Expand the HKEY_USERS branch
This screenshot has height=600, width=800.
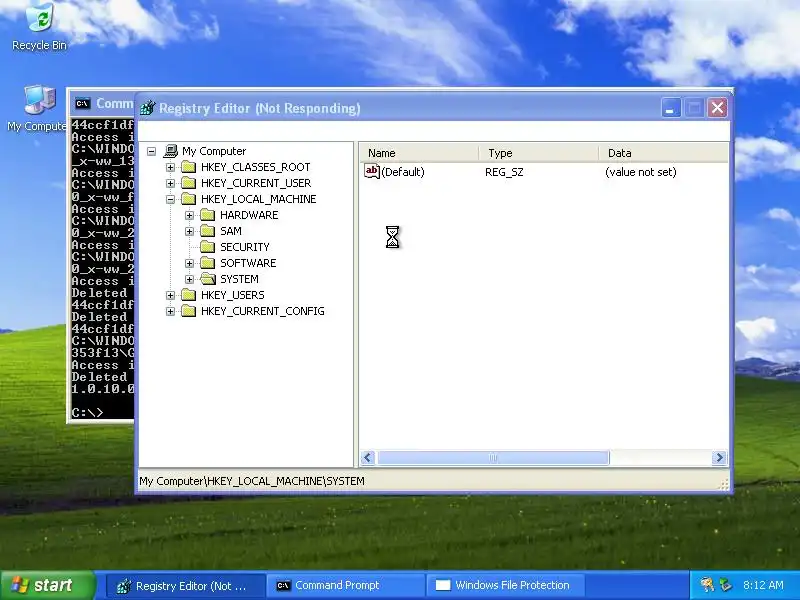click(170, 295)
